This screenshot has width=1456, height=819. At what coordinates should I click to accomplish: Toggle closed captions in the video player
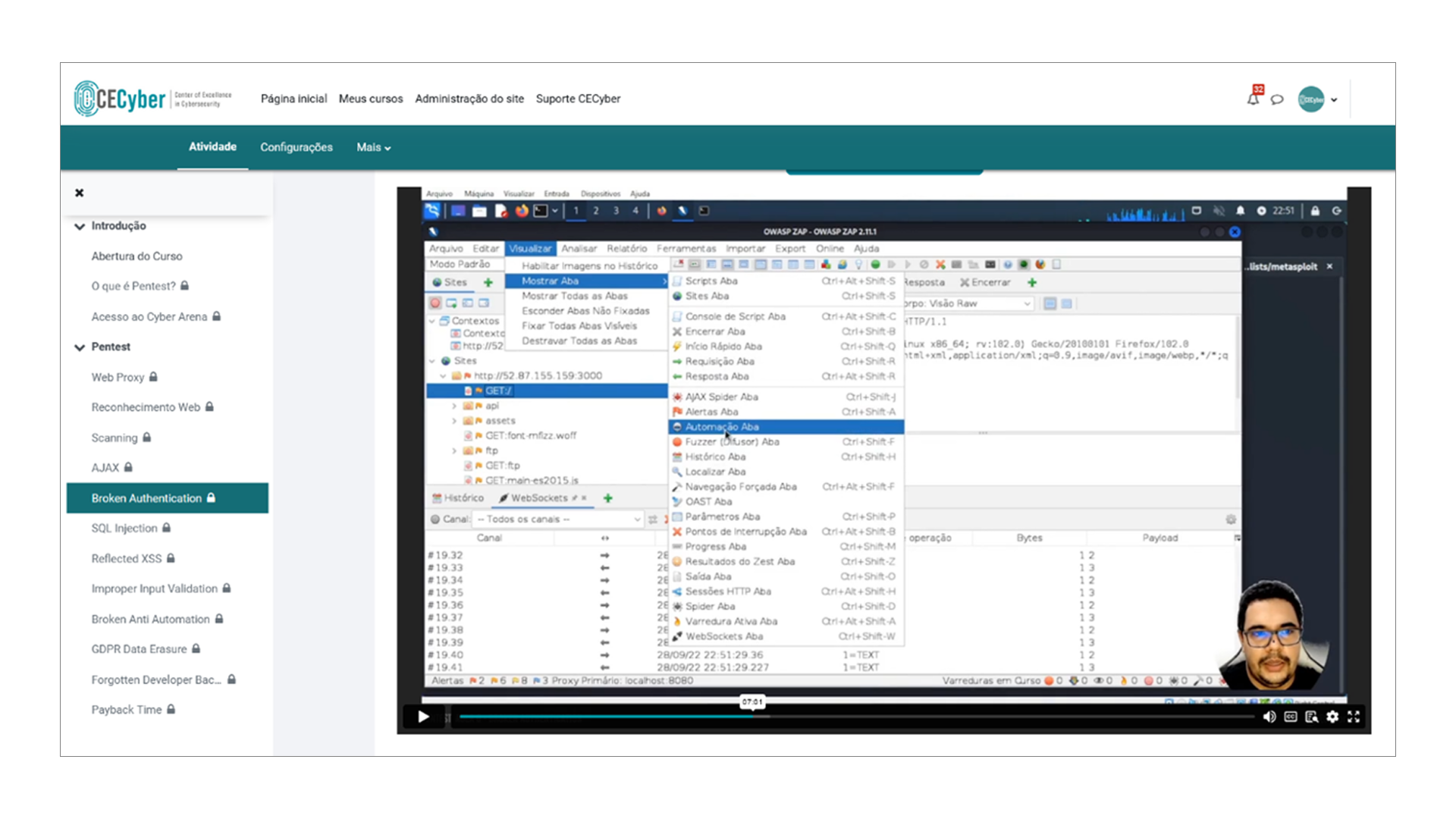[x=1290, y=717]
